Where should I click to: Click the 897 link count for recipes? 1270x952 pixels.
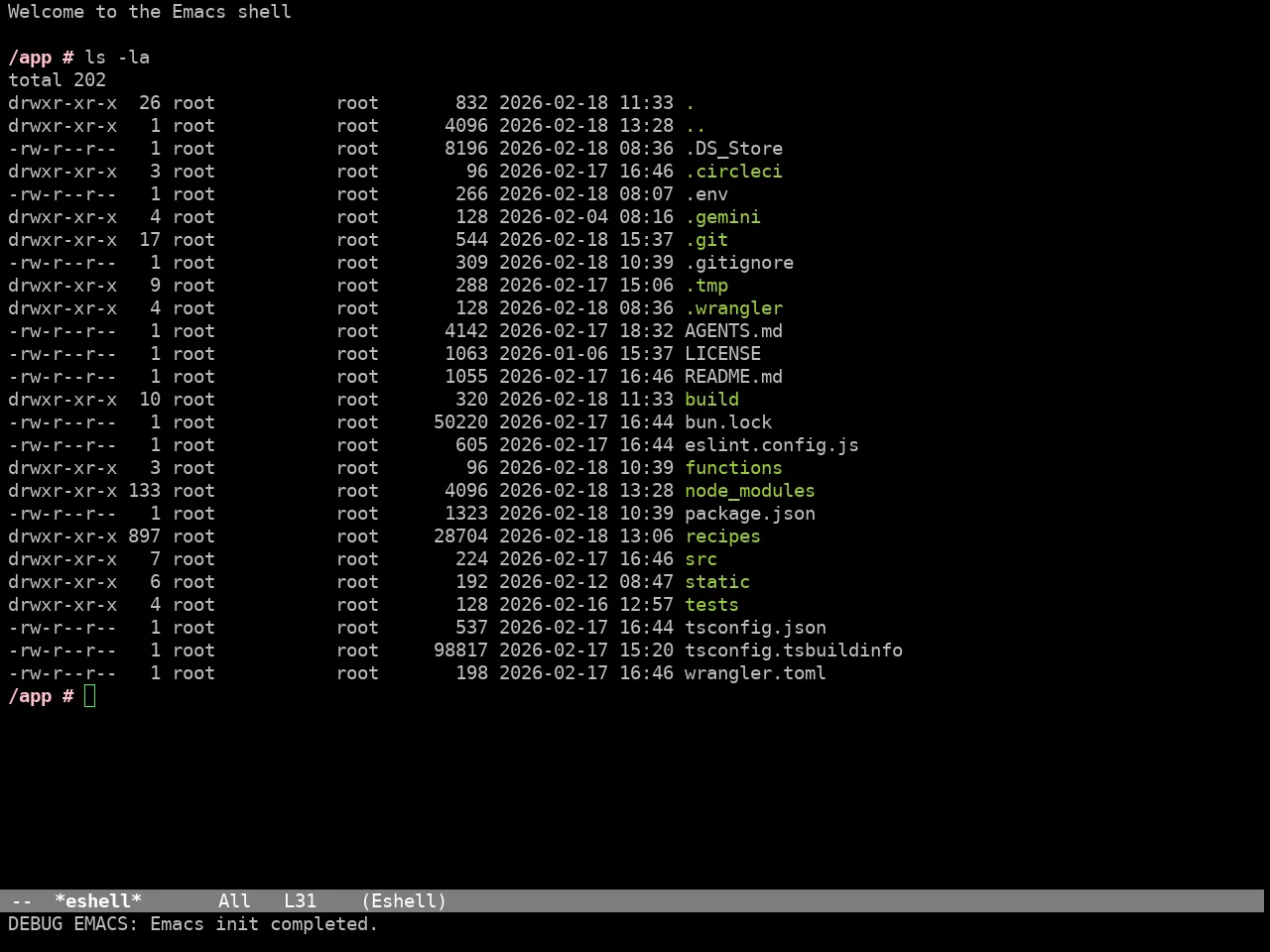144,536
